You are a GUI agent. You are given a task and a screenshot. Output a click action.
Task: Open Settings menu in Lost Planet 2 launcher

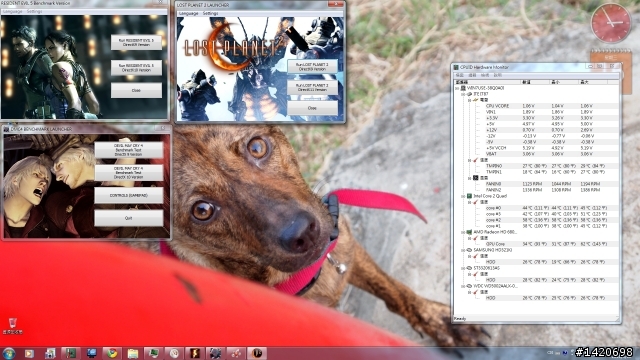[211, 13]
